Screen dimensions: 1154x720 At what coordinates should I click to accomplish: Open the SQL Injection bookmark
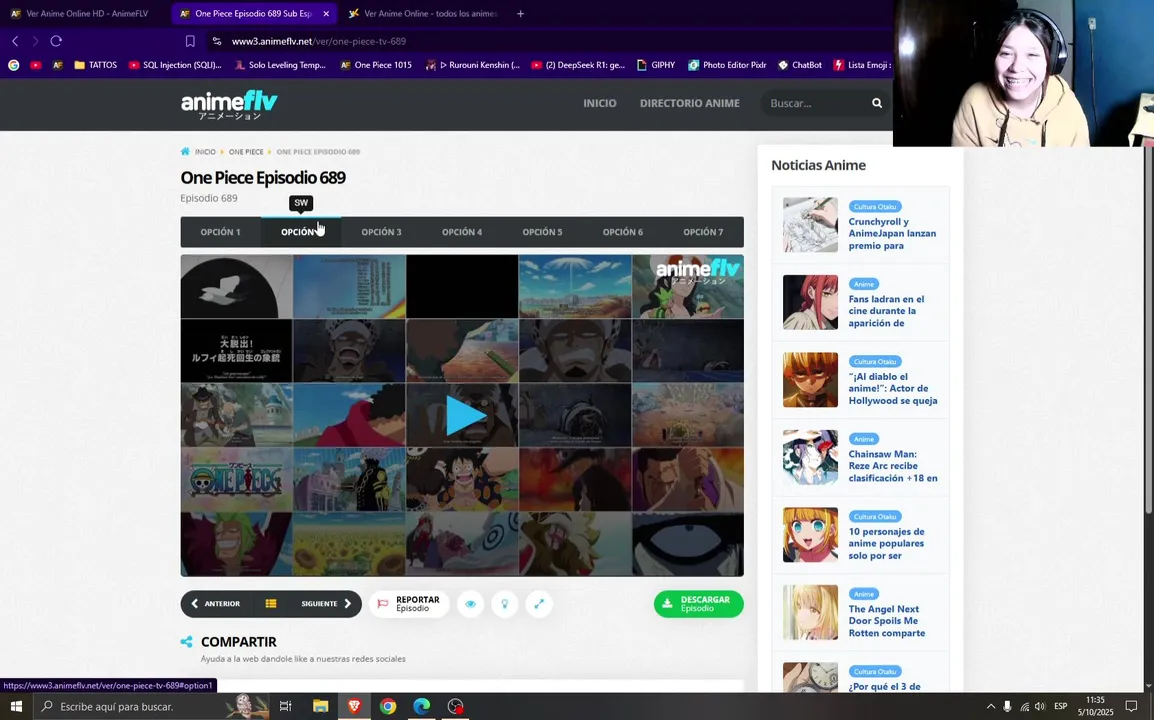click(x=175, y=65)
